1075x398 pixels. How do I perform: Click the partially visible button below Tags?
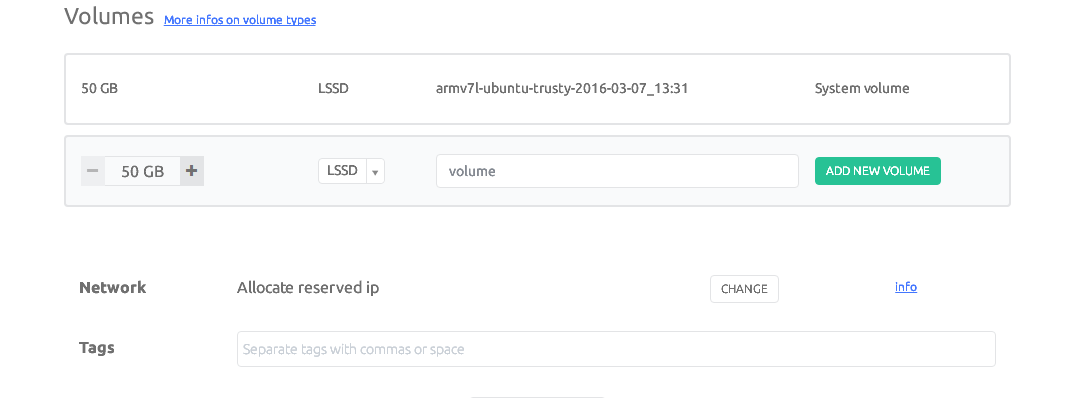(538, 397)
